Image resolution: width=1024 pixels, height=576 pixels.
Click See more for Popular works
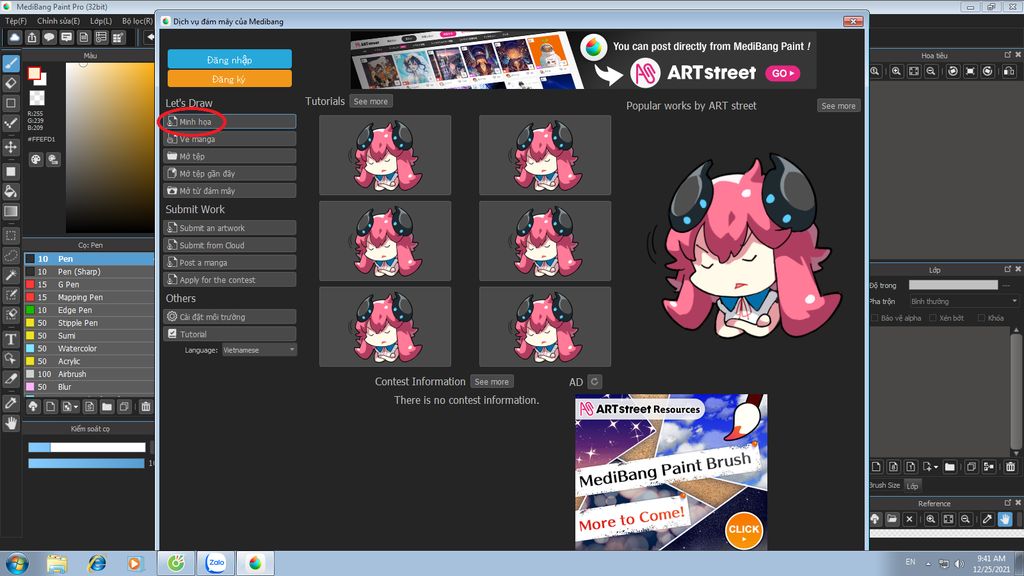pyautogui.click(x=838, y=106)
